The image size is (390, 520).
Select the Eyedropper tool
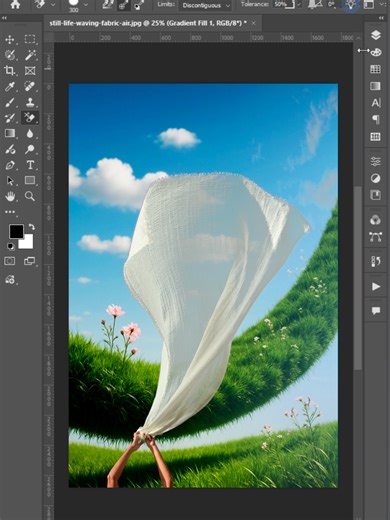click(10, 86)
